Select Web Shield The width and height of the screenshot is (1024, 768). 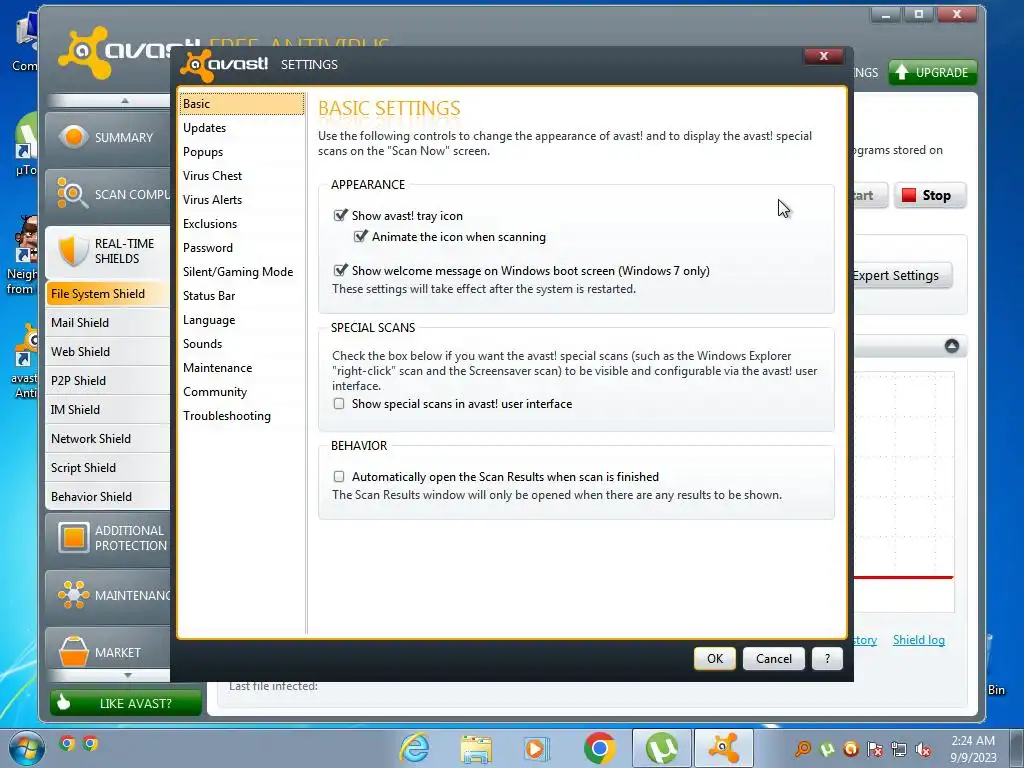tap(108, 351)
